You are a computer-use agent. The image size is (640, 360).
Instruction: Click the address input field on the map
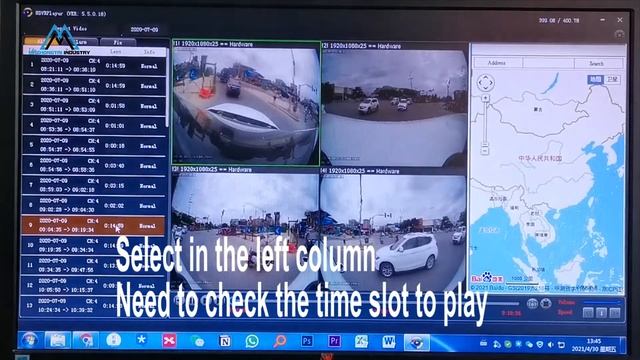point(548,63)
